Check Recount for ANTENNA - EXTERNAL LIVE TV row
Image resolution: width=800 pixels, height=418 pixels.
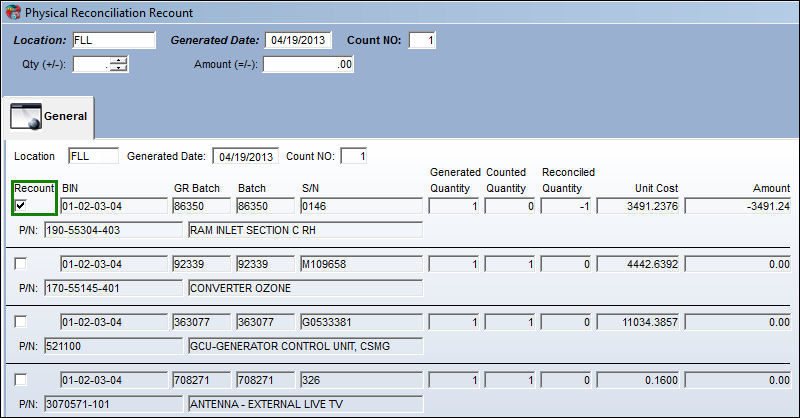(x=20, y=380)
